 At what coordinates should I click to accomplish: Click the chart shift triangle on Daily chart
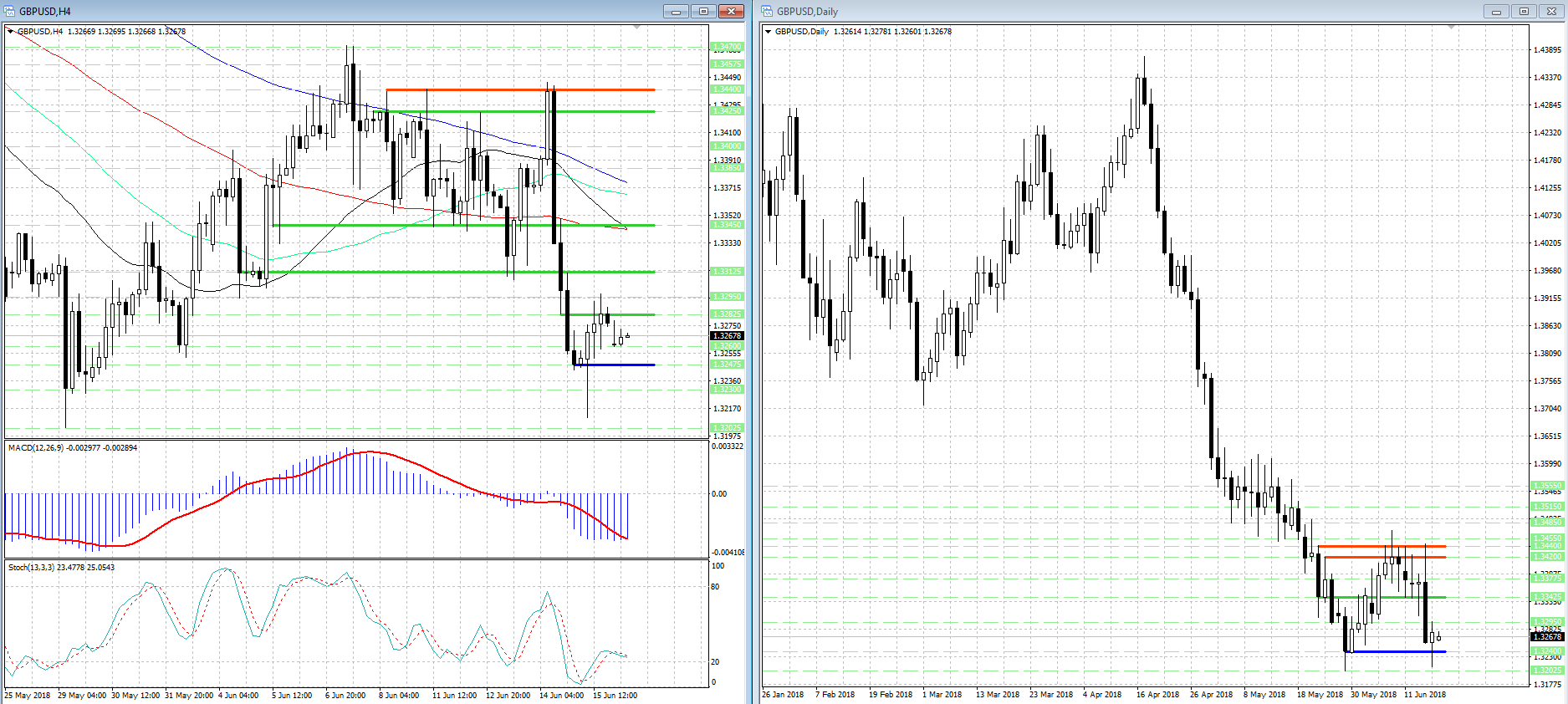[1451, 28]
